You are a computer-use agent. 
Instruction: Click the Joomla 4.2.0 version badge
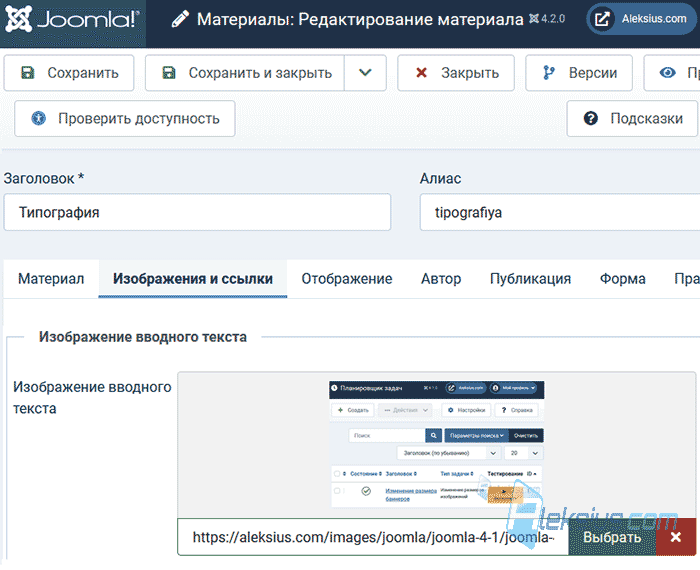click(x=547, y=19)
